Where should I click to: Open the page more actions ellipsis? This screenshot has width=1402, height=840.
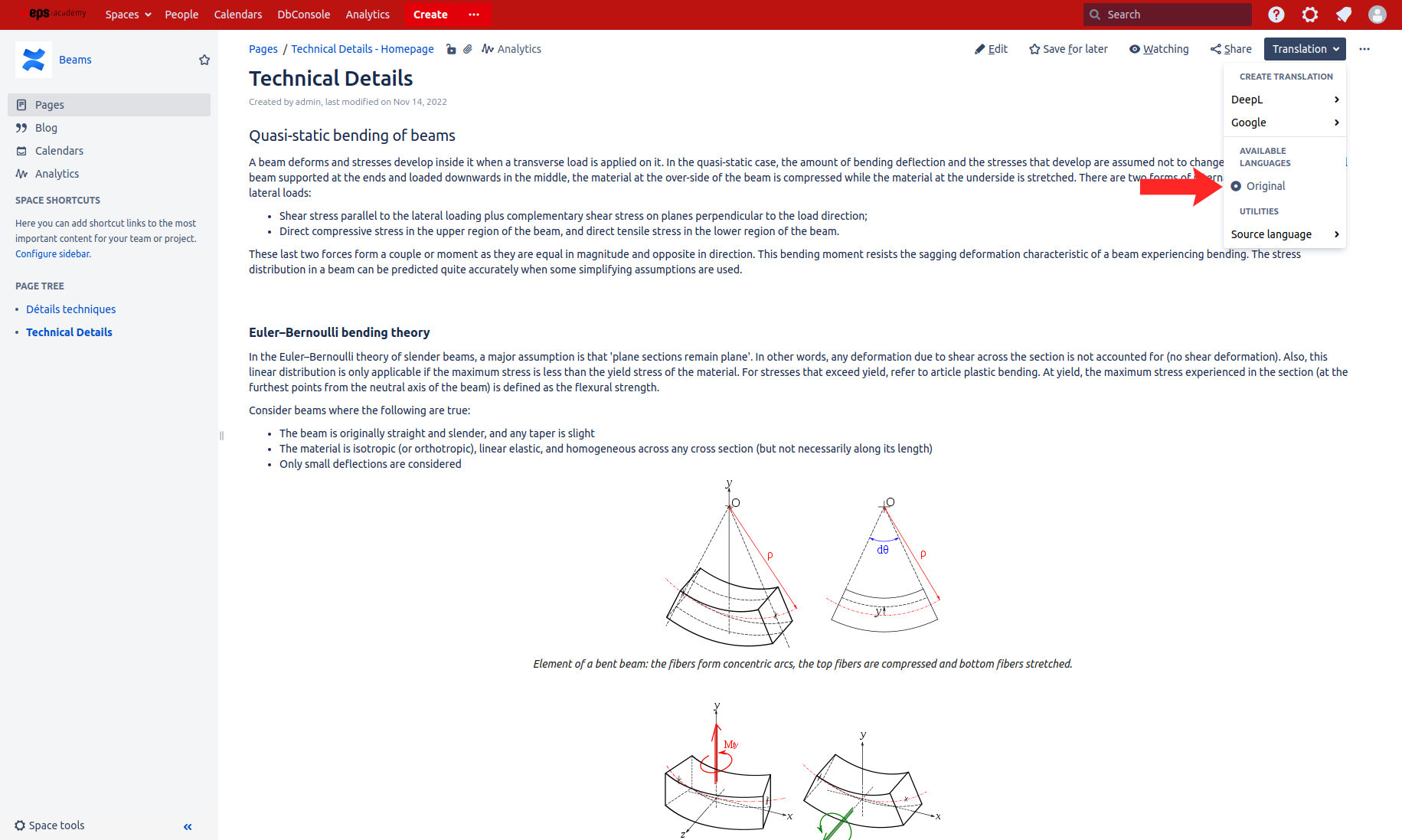(x=1364, y=49)
